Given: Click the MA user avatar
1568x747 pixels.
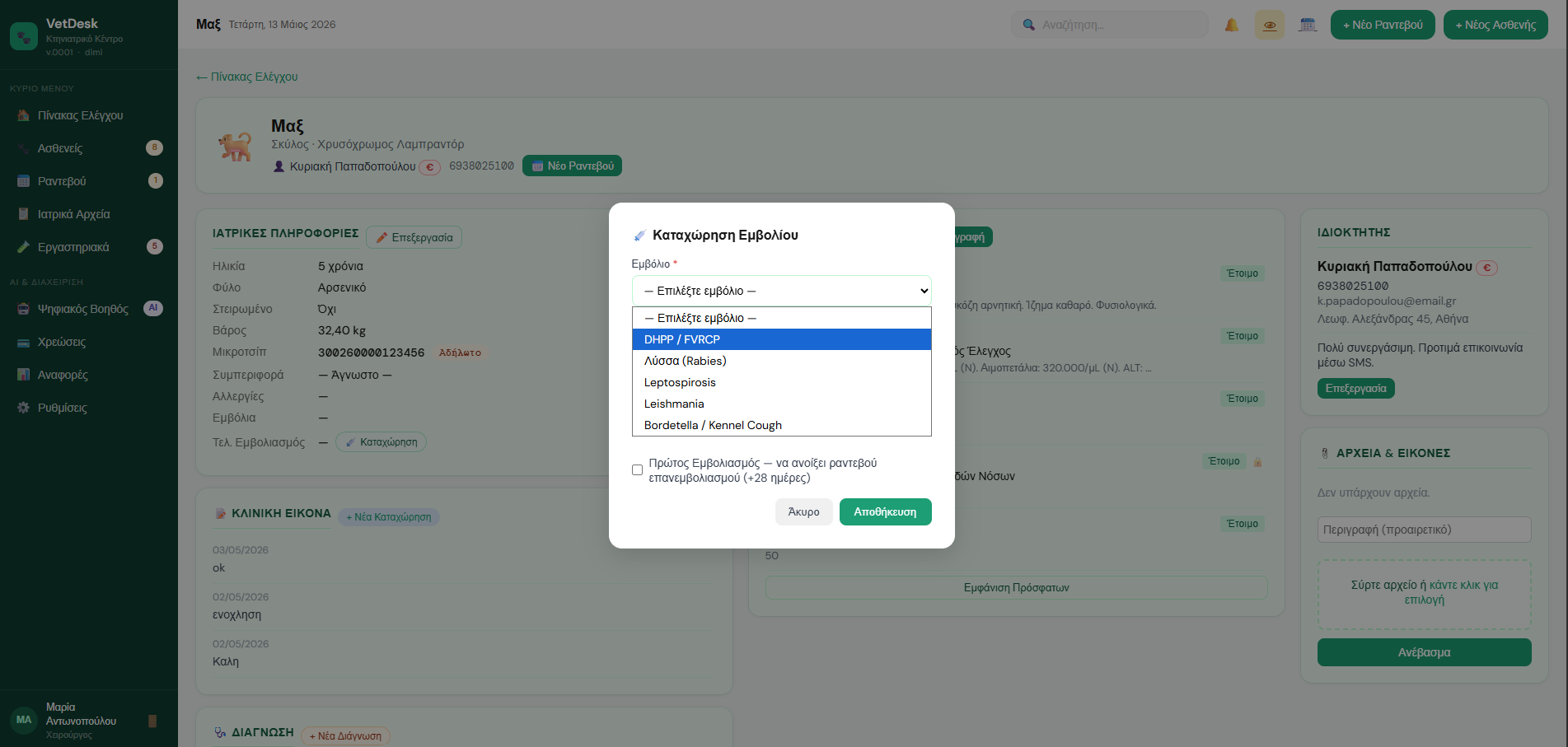Looking at the screenshot, I should (x=24, y=720).
